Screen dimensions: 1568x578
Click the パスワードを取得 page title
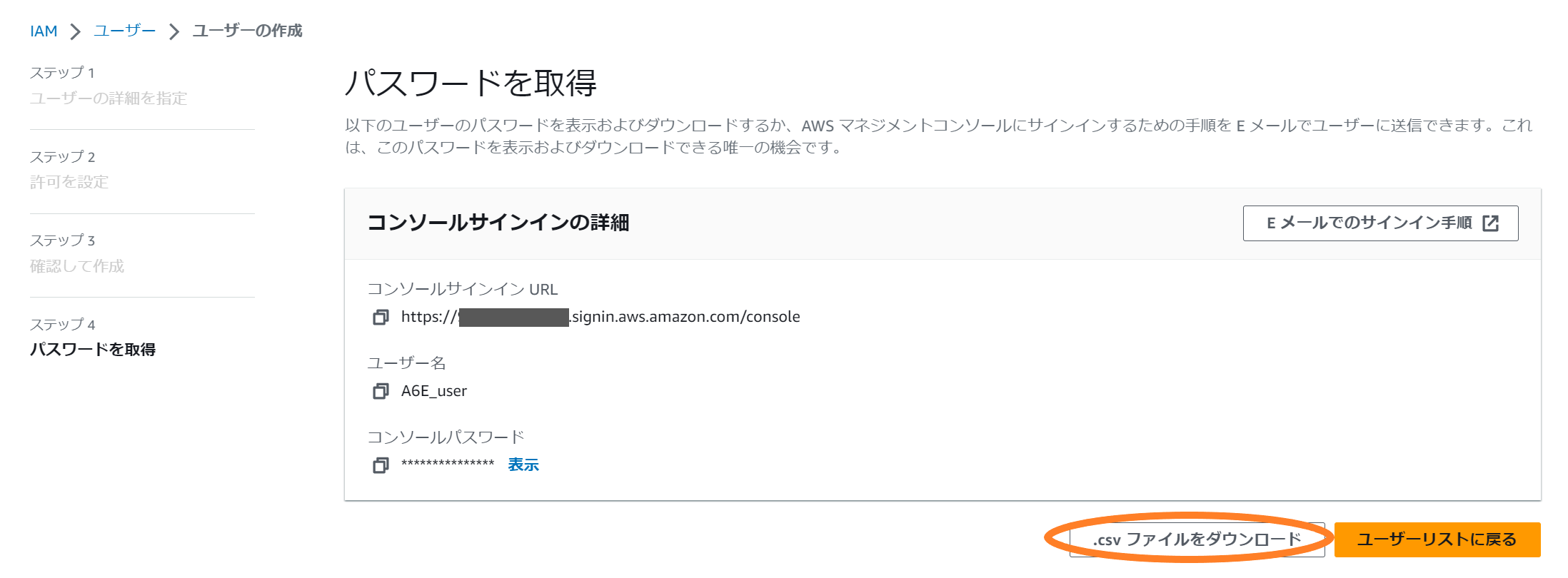pos(471,83)
